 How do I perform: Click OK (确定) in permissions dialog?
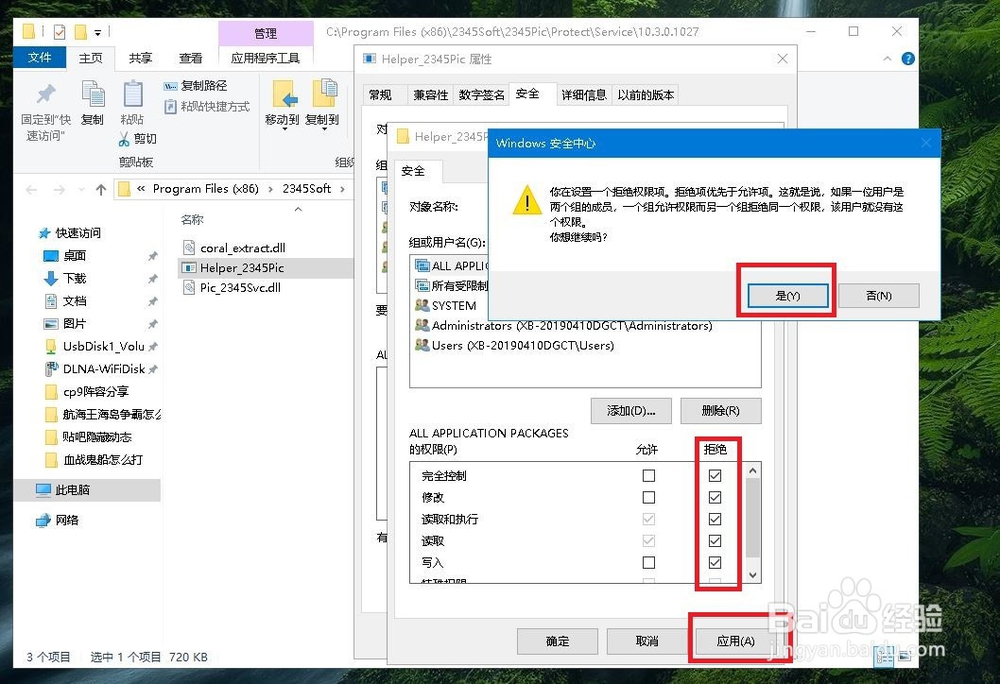(557, 641)
